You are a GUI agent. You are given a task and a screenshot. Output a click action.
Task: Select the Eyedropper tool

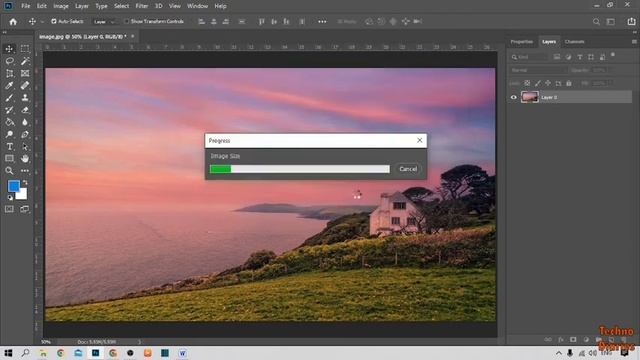[x=9, y=85]
